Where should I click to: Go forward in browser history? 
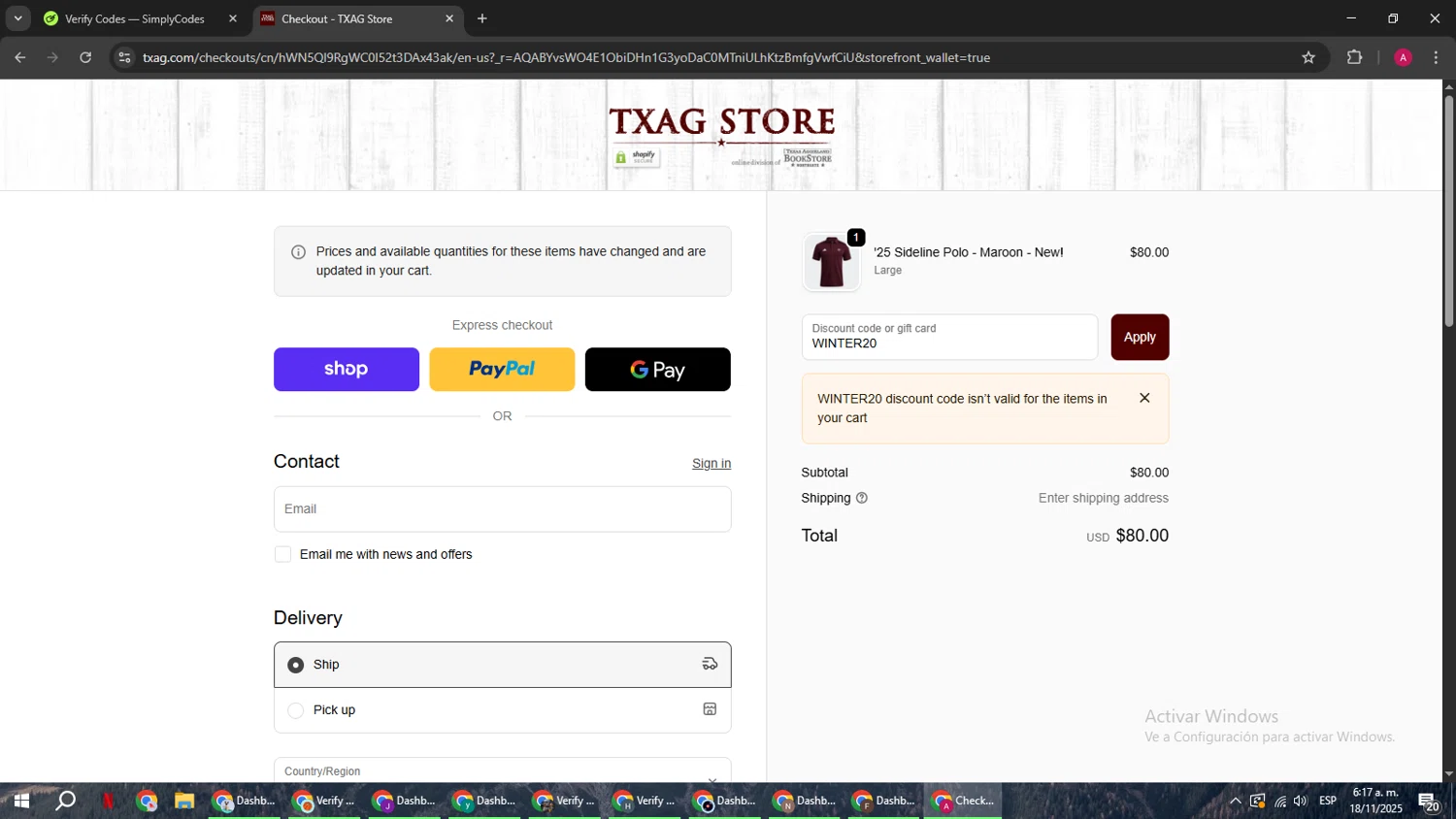(53, 57)
